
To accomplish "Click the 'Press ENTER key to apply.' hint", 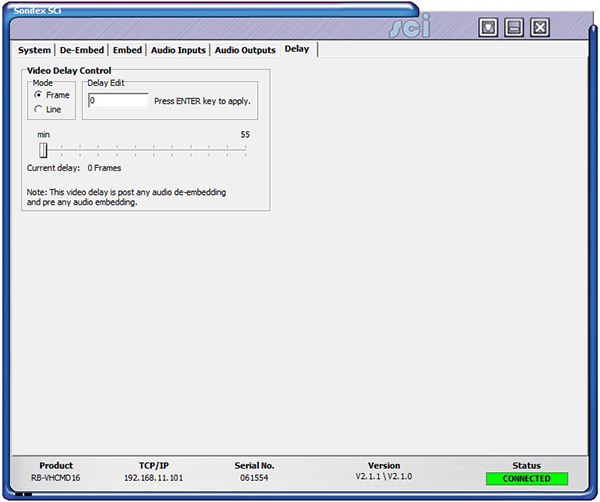I will (202, 101).
